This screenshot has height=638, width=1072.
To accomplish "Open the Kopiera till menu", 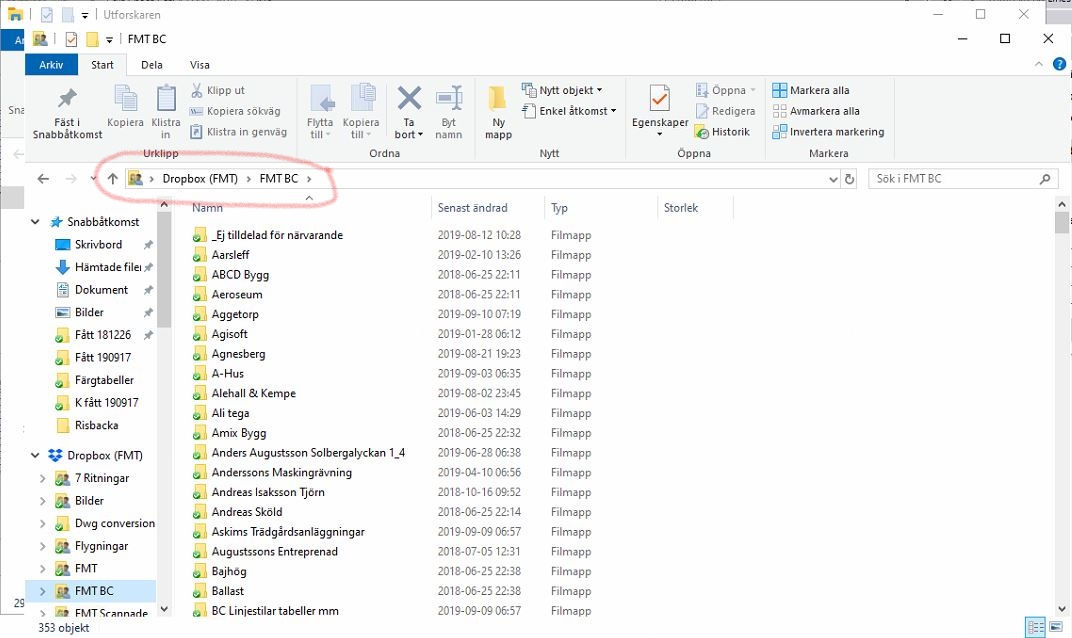I will click(360, 113).
